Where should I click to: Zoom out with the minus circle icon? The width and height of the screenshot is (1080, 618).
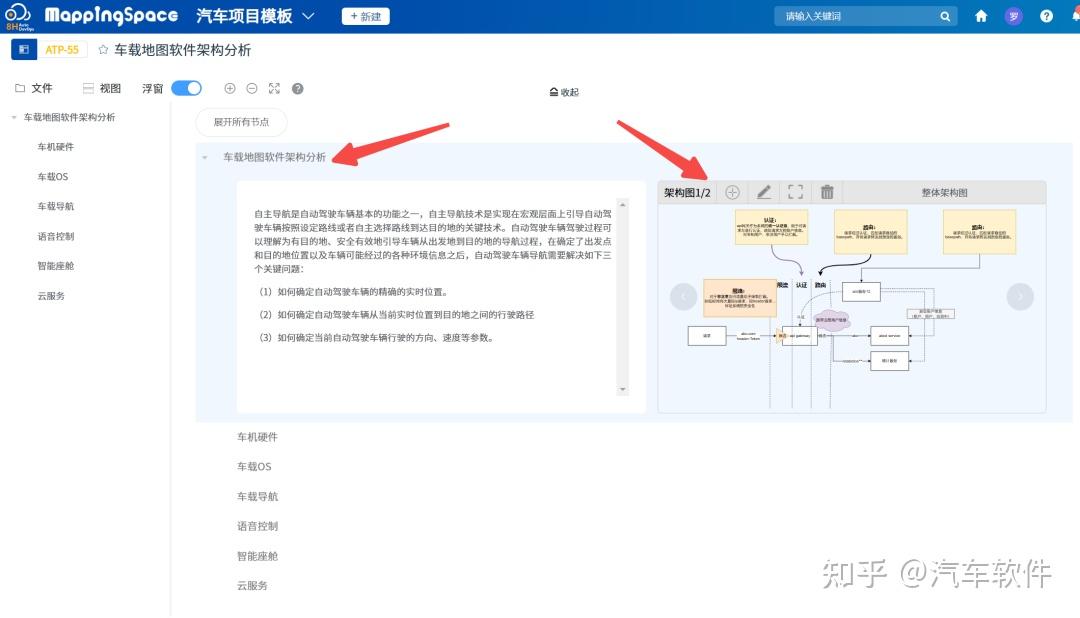[252, 88]
